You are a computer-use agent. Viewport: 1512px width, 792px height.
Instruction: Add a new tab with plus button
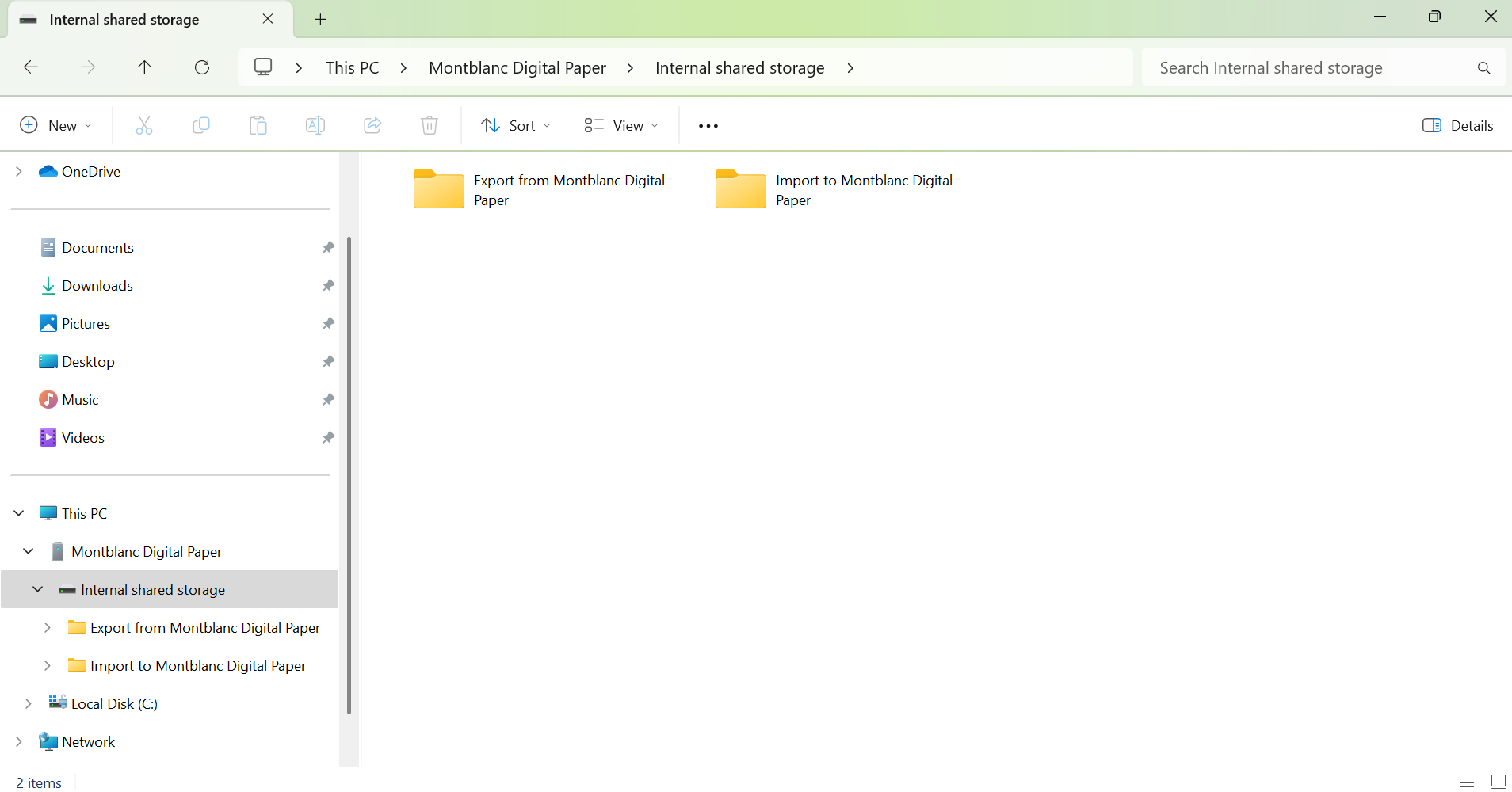320,20
